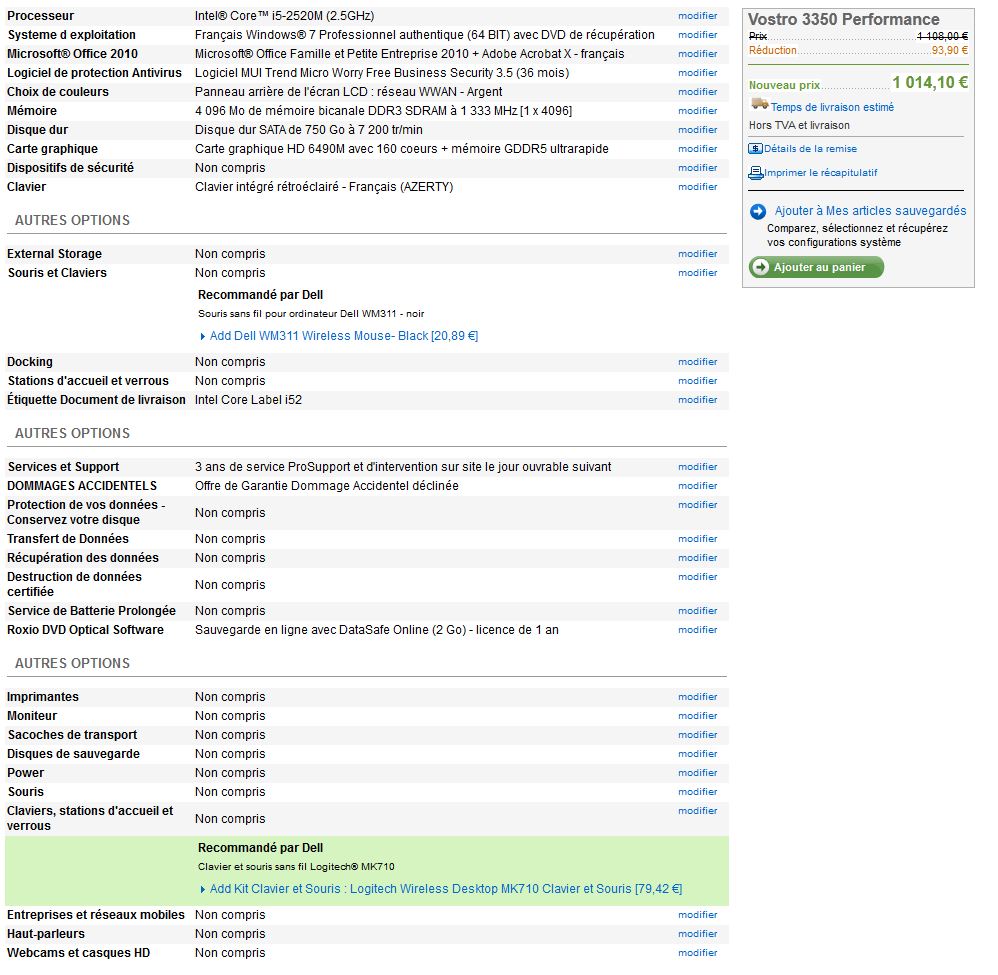Click the printer icon for summary
The image size is (998, 975).
pyautogui.click(x=756, y=173)
